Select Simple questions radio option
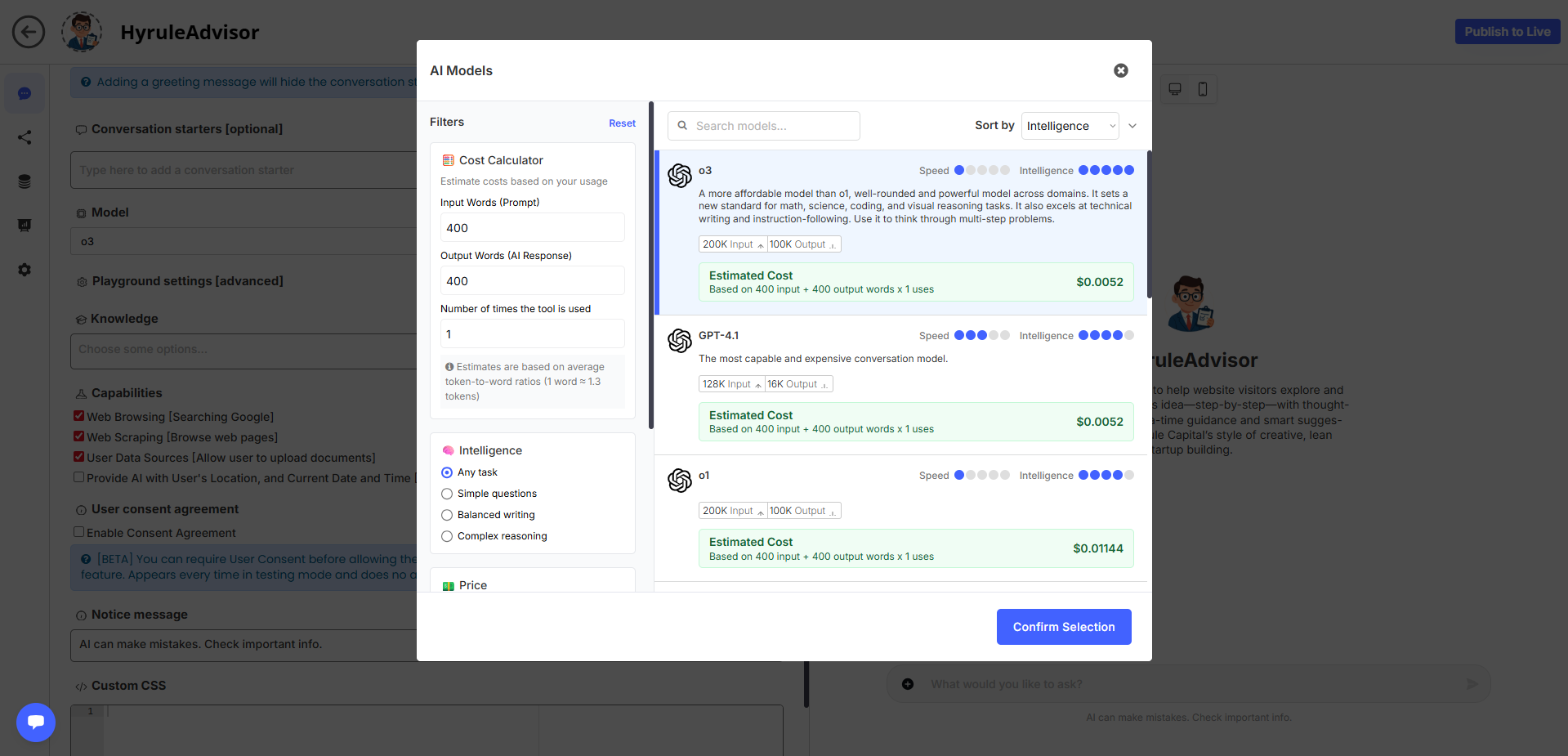 click(447, 494)
